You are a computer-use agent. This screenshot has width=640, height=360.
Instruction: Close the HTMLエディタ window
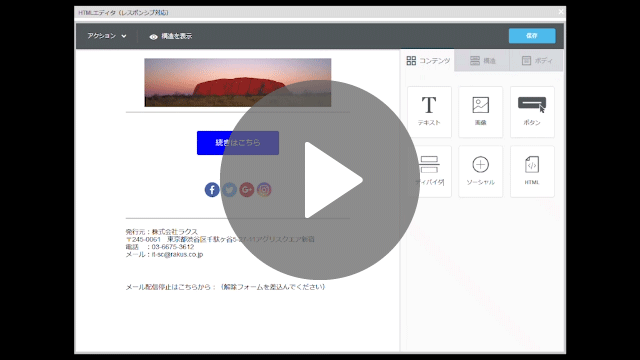point(561,12)
